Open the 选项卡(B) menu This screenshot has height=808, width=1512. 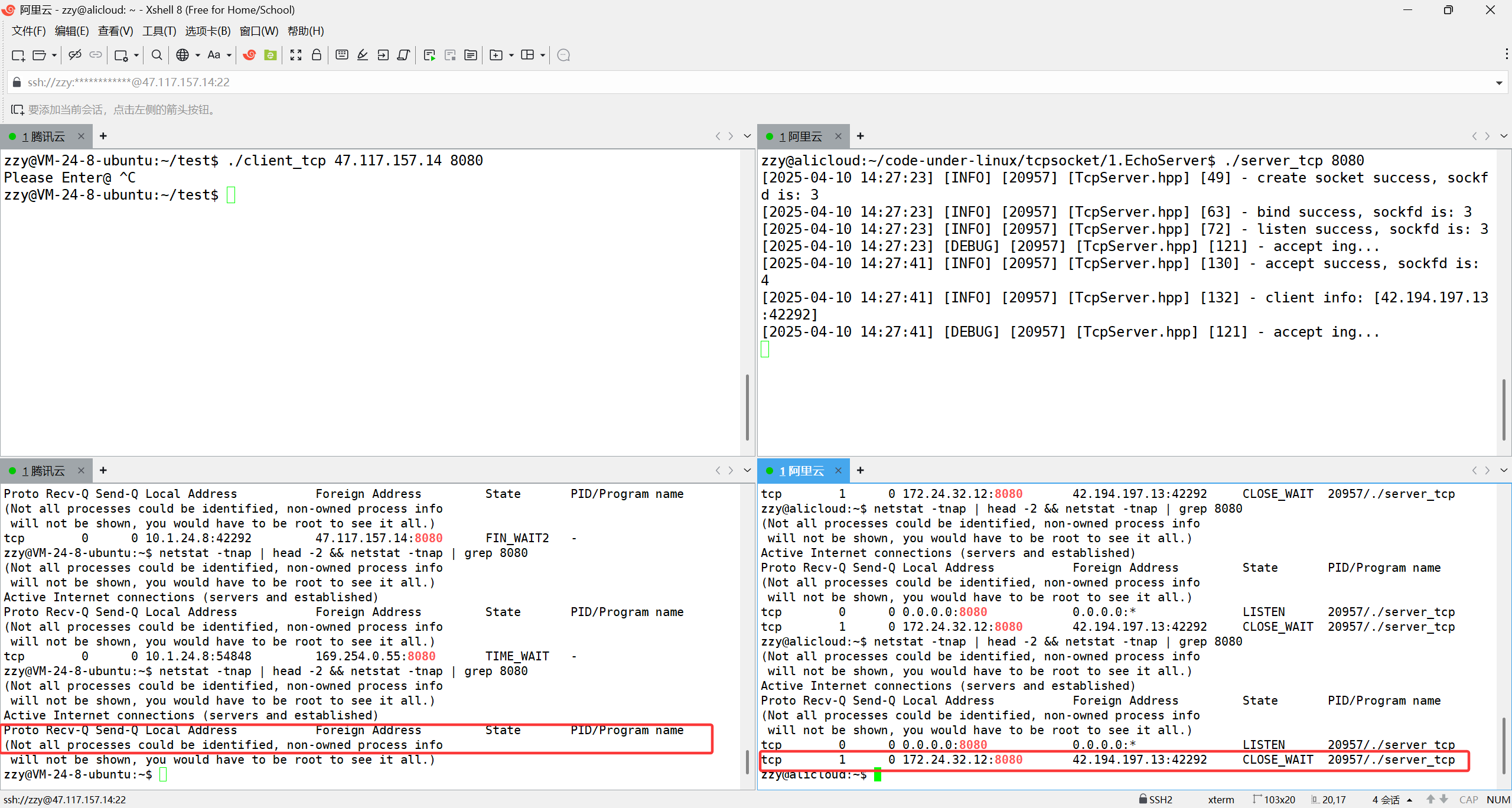pyautogui.click(x=207, y=31)
